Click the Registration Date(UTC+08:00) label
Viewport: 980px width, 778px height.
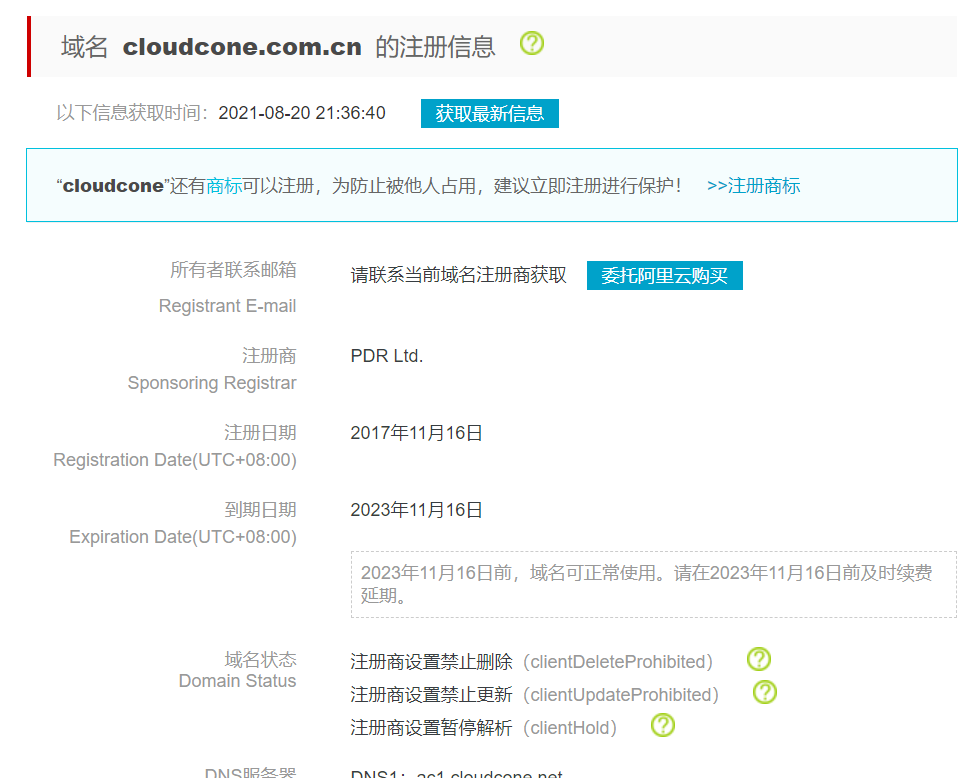coord(175,460)
